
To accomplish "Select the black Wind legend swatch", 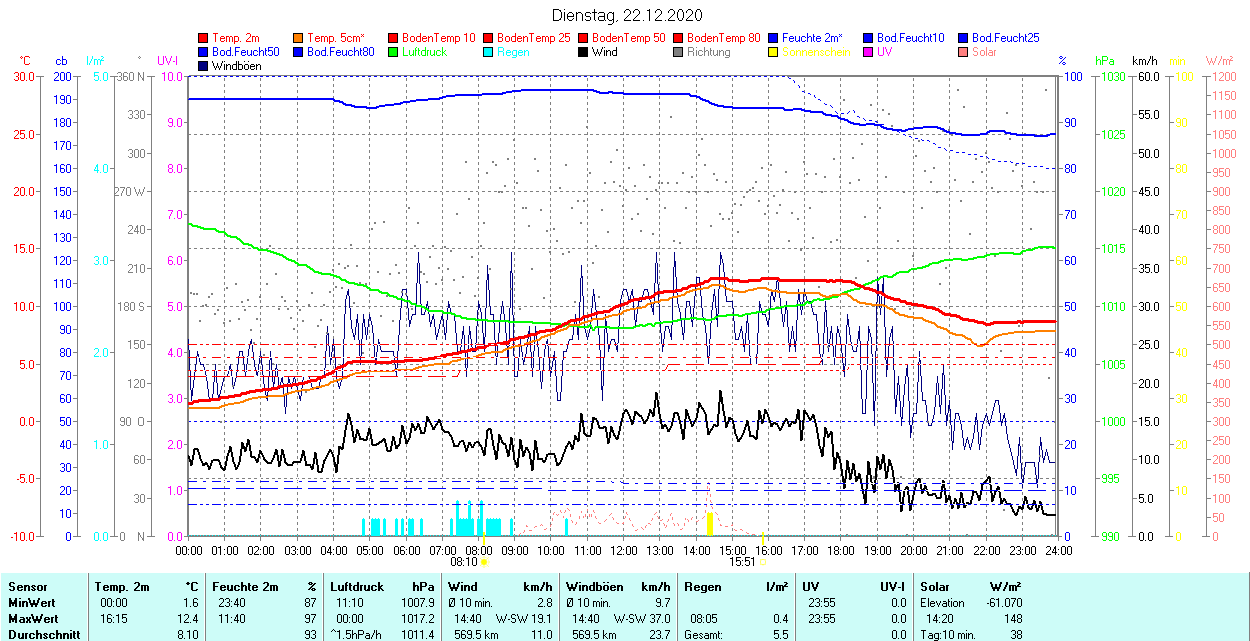I will [x=583, y=52].
